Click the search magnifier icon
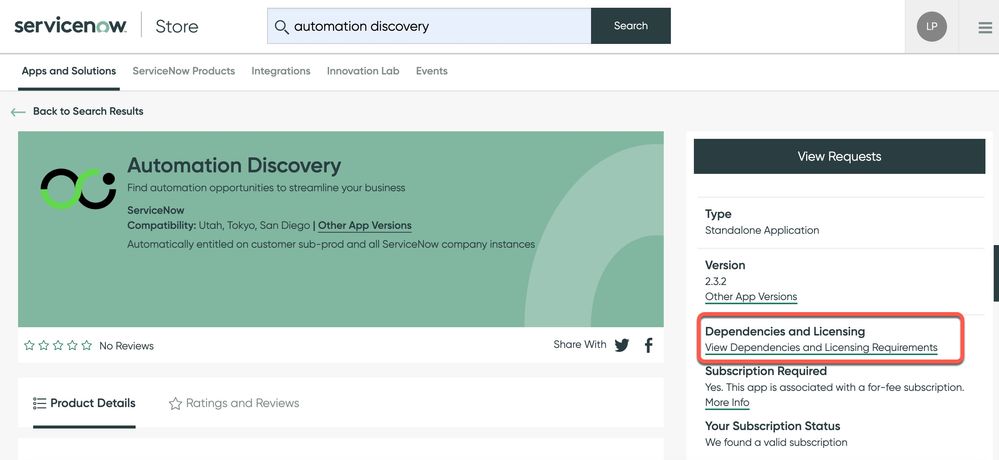Viewport: 999px width, 460px height. [x=281, y=26]
